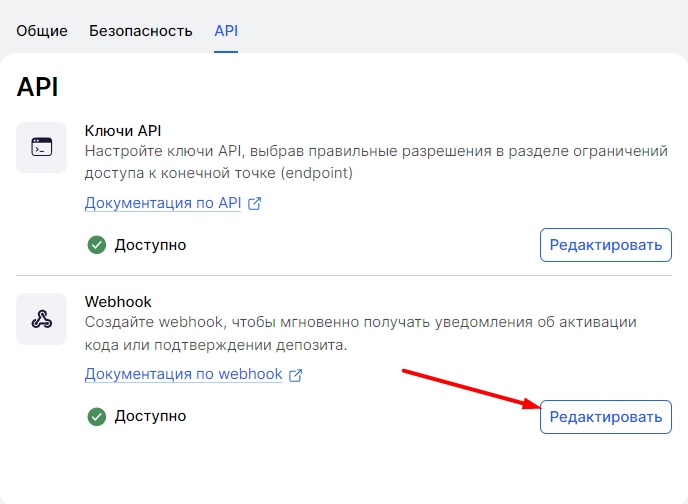Click external link icon after Документация по webhook
The height and width of the screenshot is (504, 688).
[295, 375]
